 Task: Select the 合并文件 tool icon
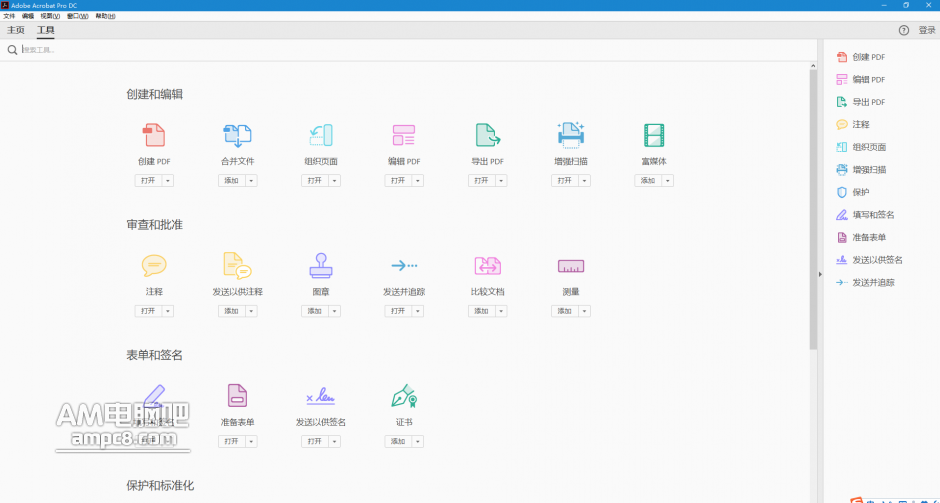[237, 135]
